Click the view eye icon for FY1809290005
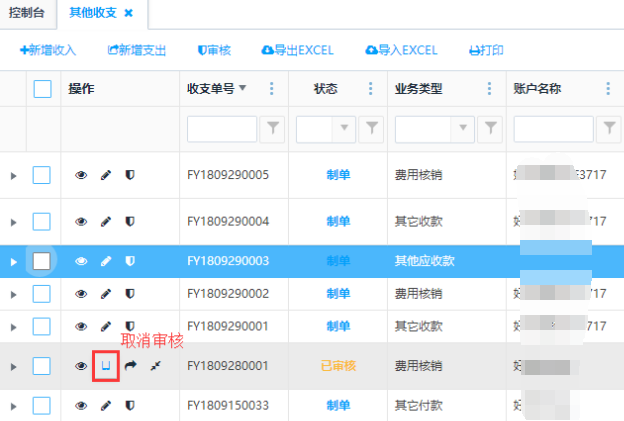Viewport: 624px width, 421px height. point(81,176)
